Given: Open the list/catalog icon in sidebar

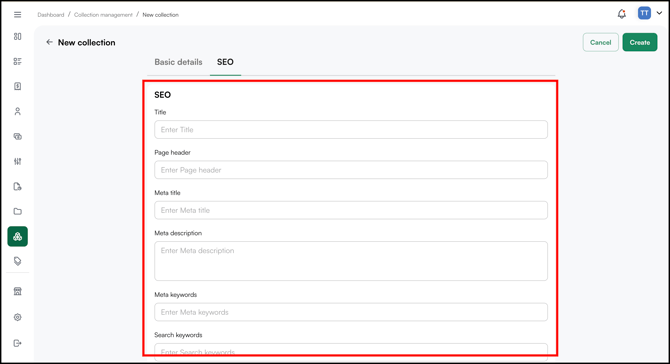Looking at the screenshot, I should pyautogui.click(x=18, y=62).
